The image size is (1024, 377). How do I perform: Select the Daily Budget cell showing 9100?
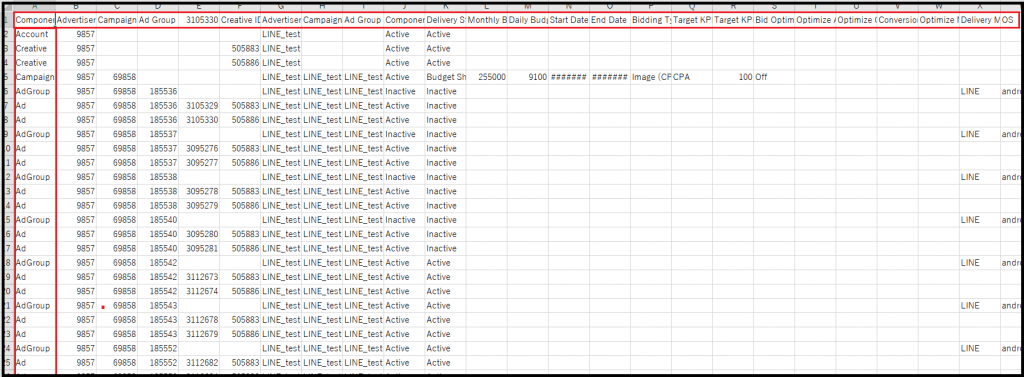(528, 77)
